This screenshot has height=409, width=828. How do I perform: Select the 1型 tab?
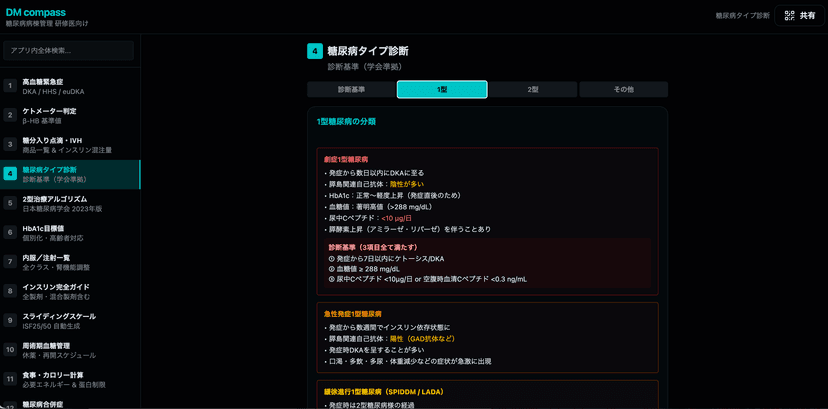point(442,90)
